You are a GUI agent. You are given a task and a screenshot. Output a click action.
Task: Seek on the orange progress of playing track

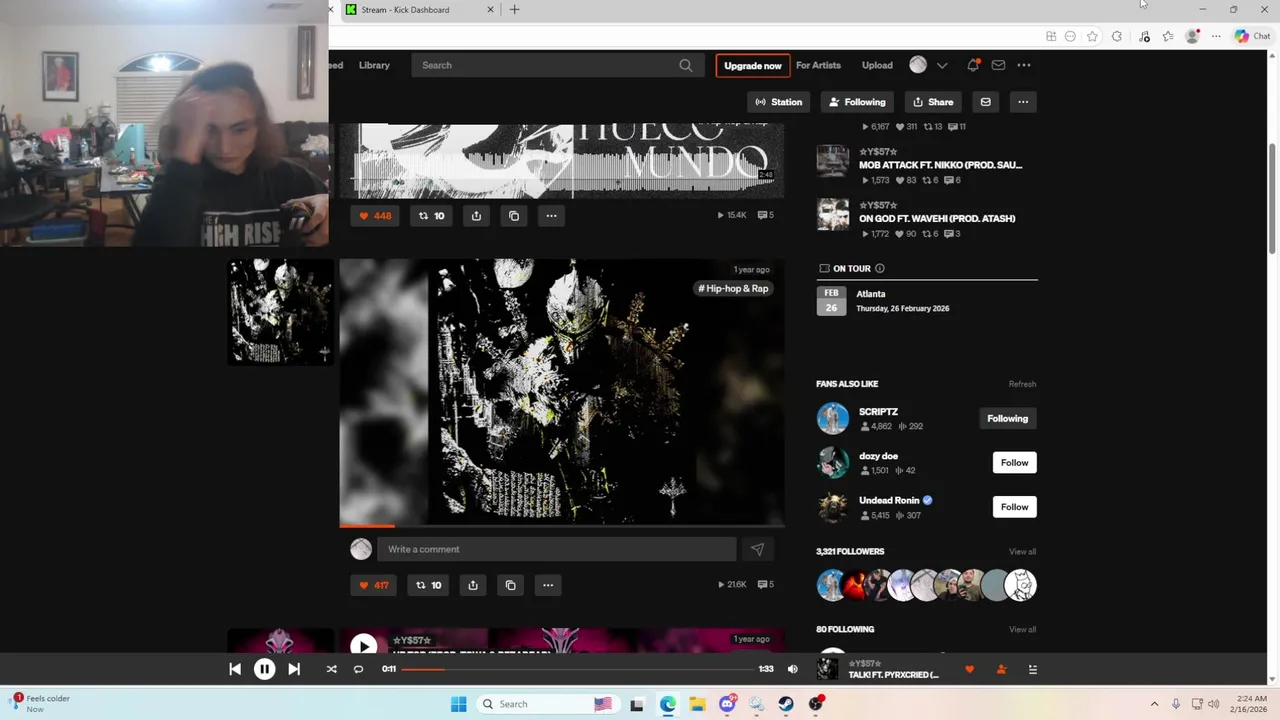point(367,525)
